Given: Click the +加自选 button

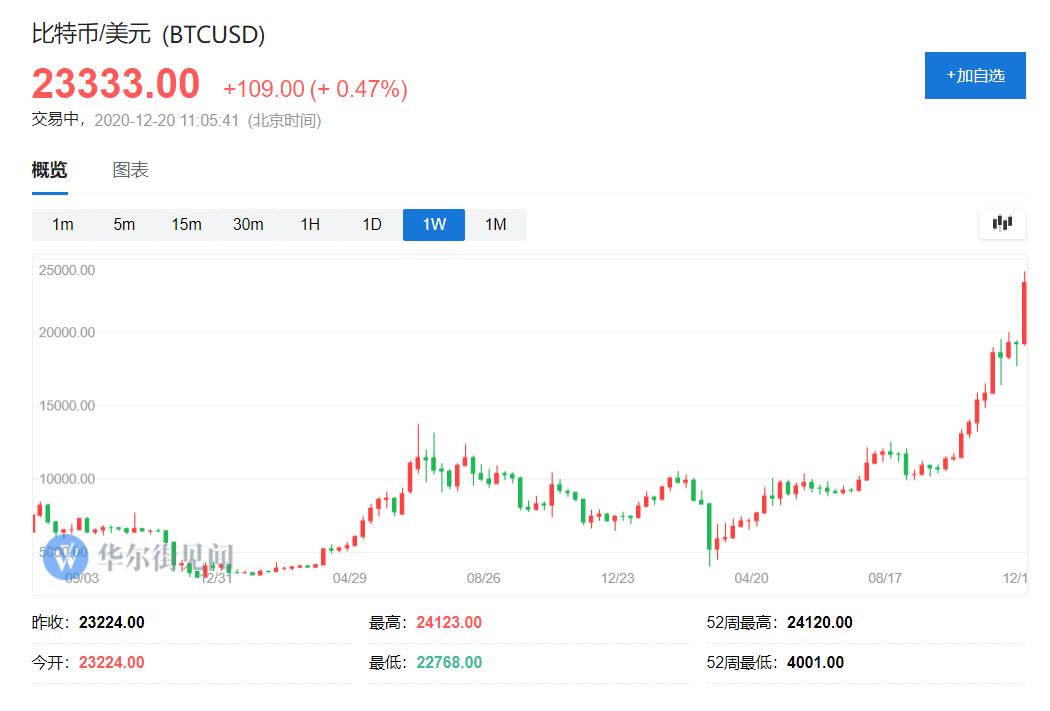Looking at the screenshot, I should 975,74.
